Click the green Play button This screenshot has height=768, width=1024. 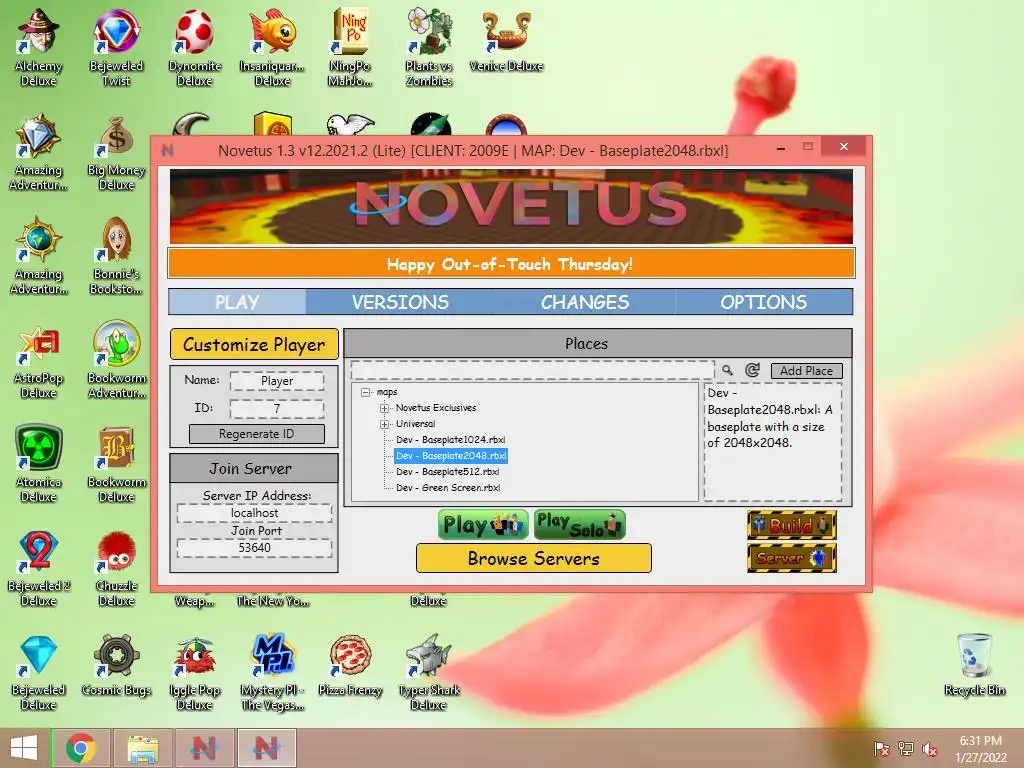point(483,525)
